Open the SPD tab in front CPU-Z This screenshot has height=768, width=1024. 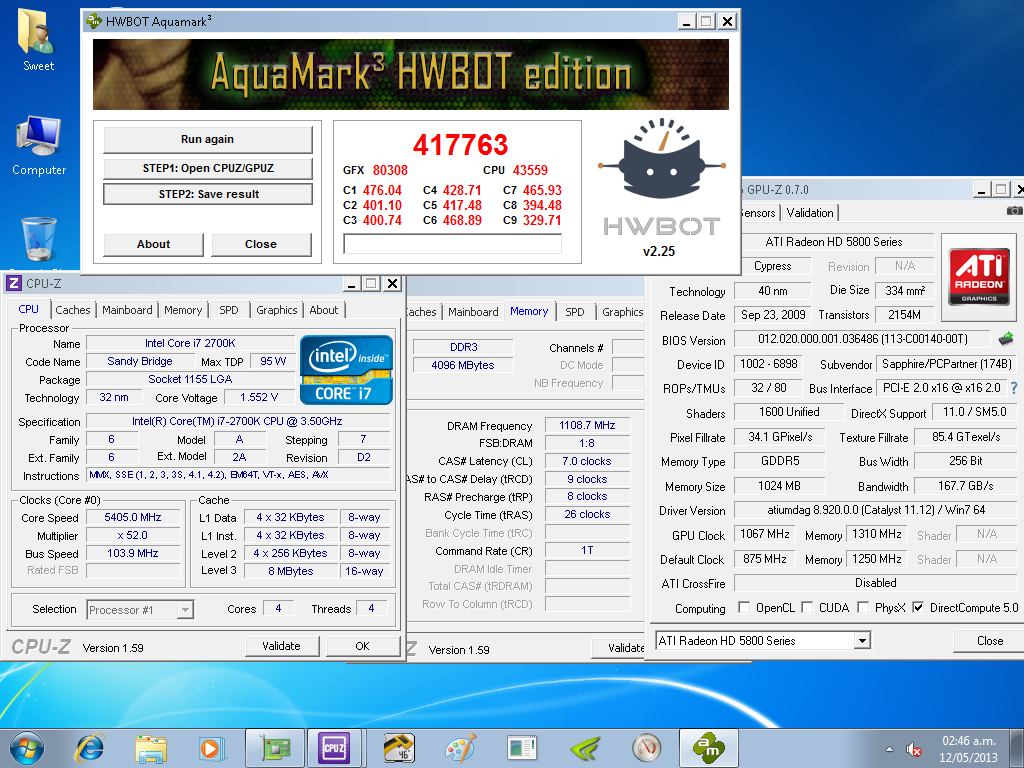pyautogui.click(x=229, y=310)
